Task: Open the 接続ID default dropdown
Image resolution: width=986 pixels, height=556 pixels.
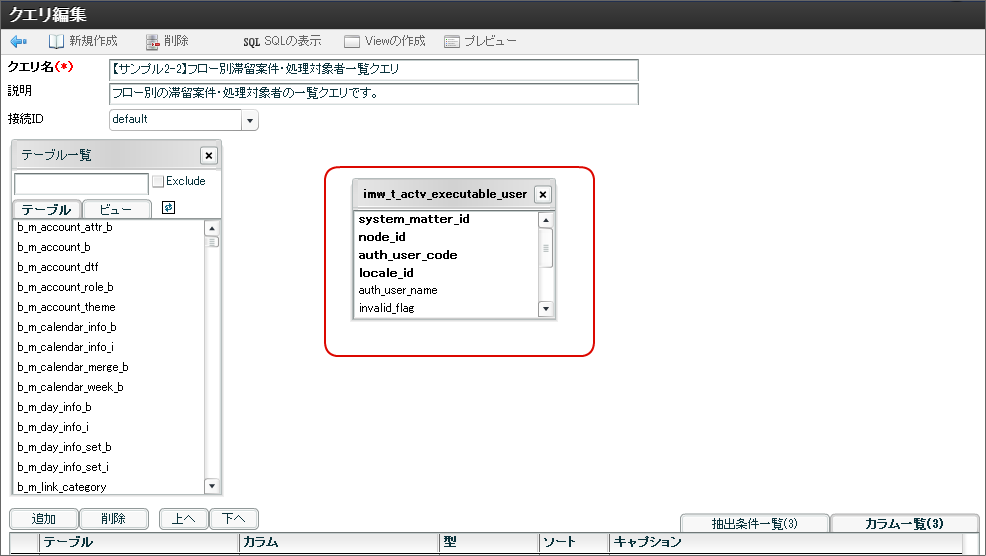Action: coord(250,120)
